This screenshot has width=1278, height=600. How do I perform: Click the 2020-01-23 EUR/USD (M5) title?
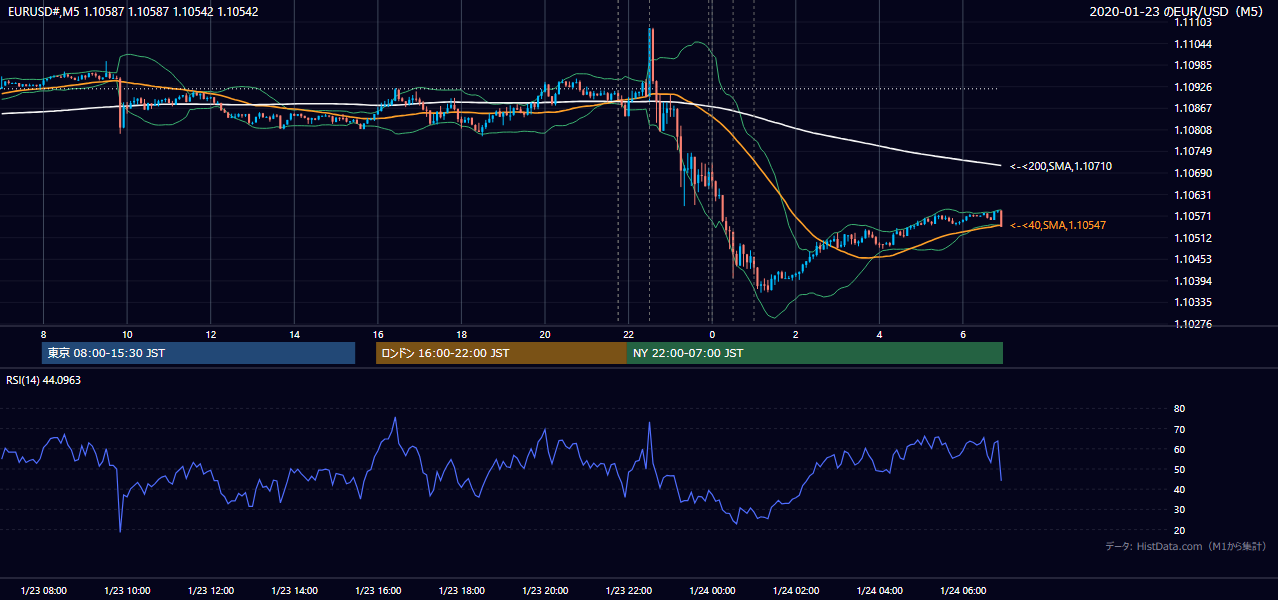coord(1177,12)
